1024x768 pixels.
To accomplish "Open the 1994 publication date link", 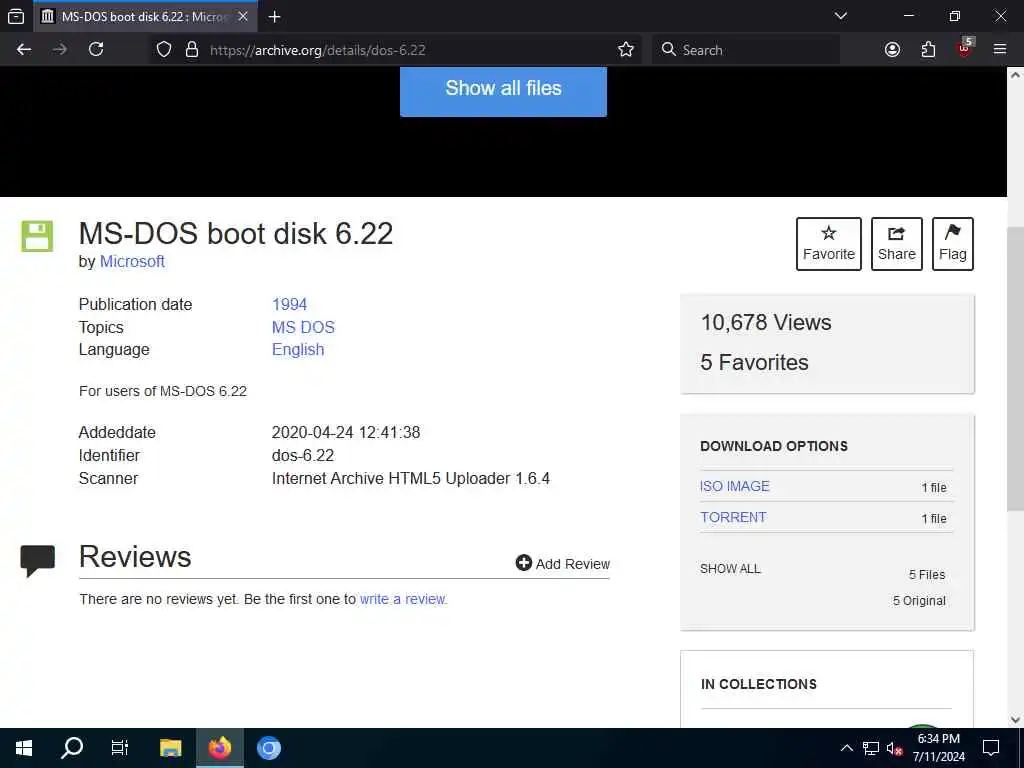I will 289,304.
